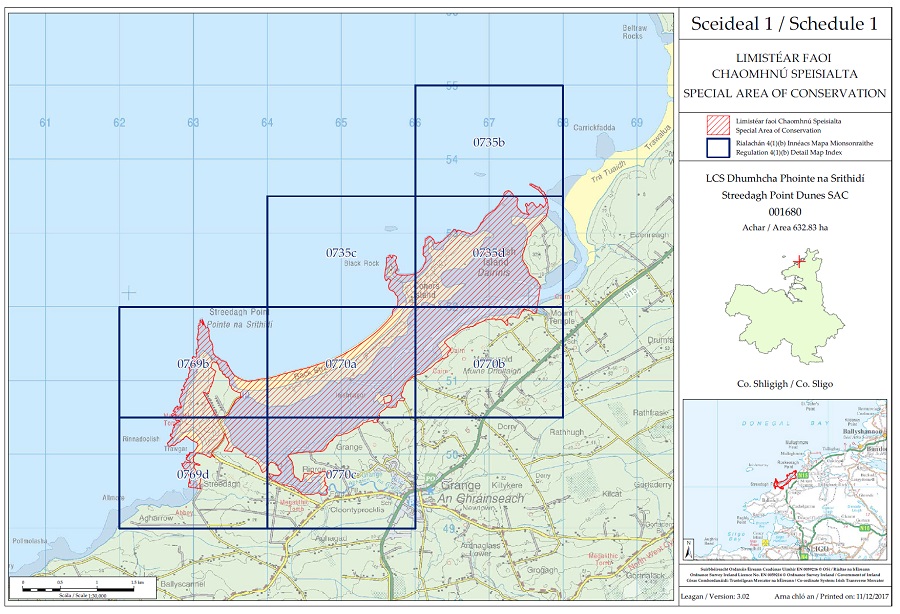Select detail map tile 0769b
This screenshot has height=614, width=900.
pos(193,362)
